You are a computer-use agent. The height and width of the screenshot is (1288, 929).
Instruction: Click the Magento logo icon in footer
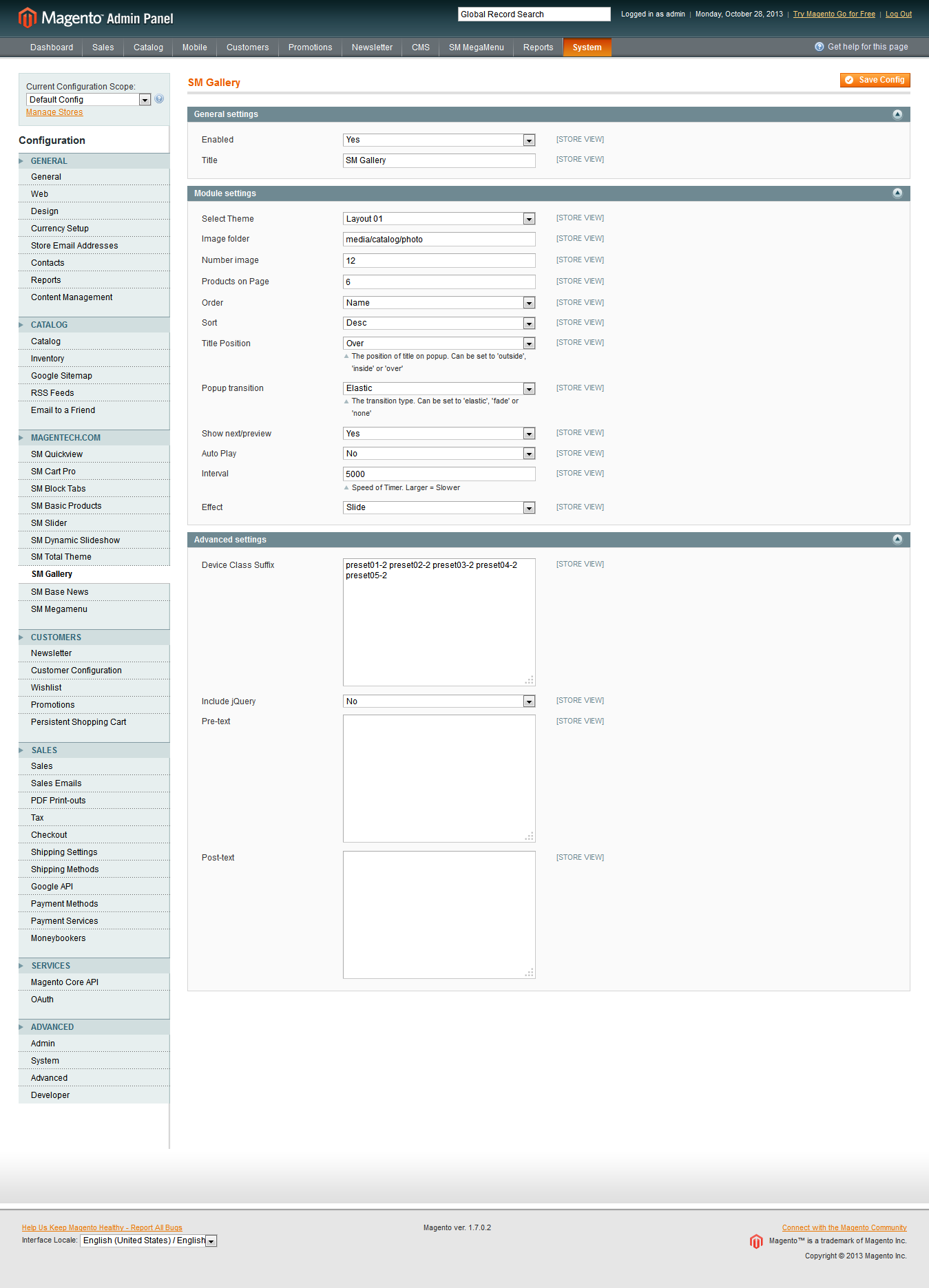(756, 1241)
